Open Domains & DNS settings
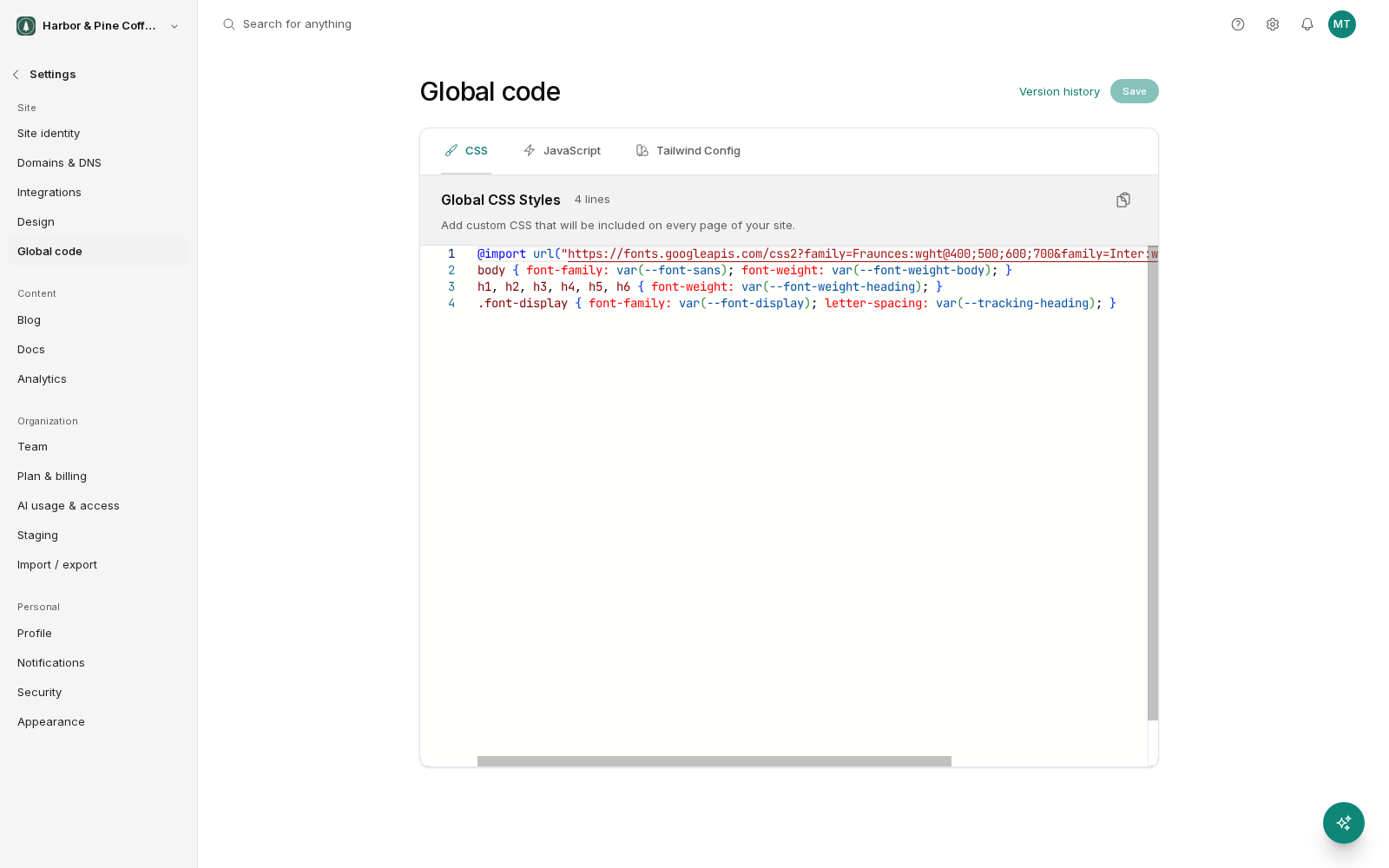The height and width of the screenshot is (868, 1389). [x=98, y=163]
